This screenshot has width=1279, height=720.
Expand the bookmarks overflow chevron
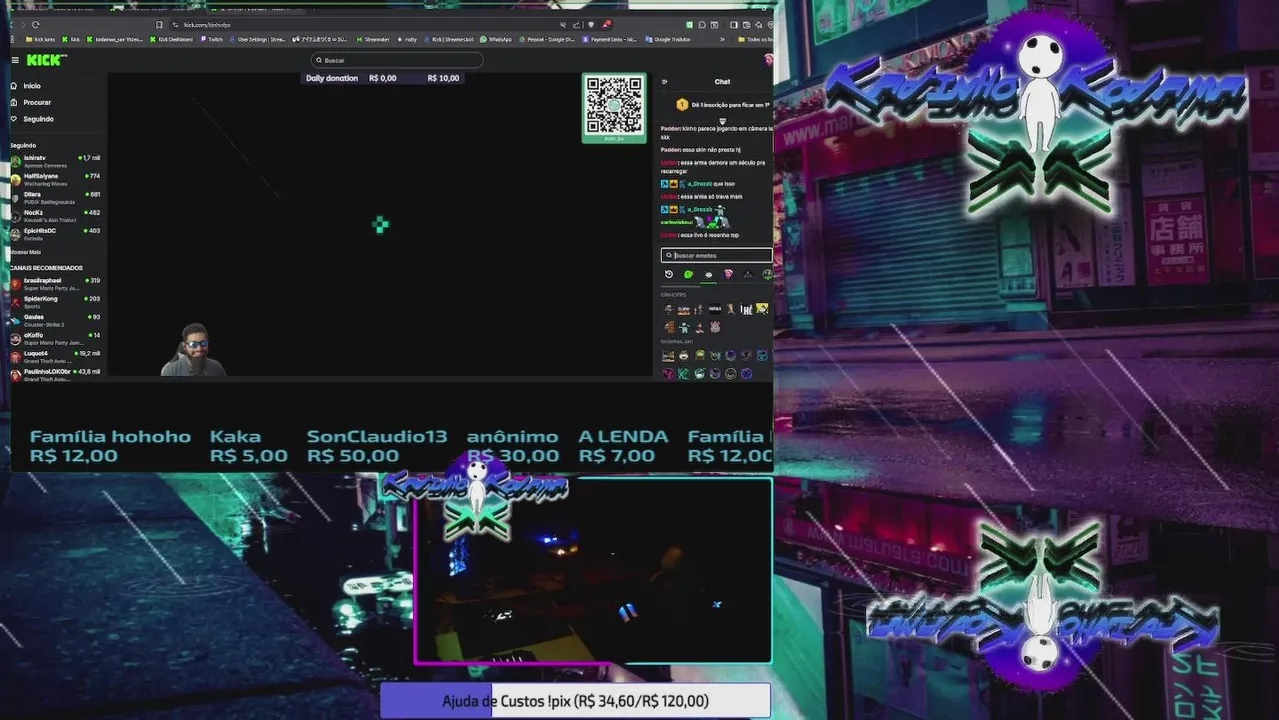[722, 39]
